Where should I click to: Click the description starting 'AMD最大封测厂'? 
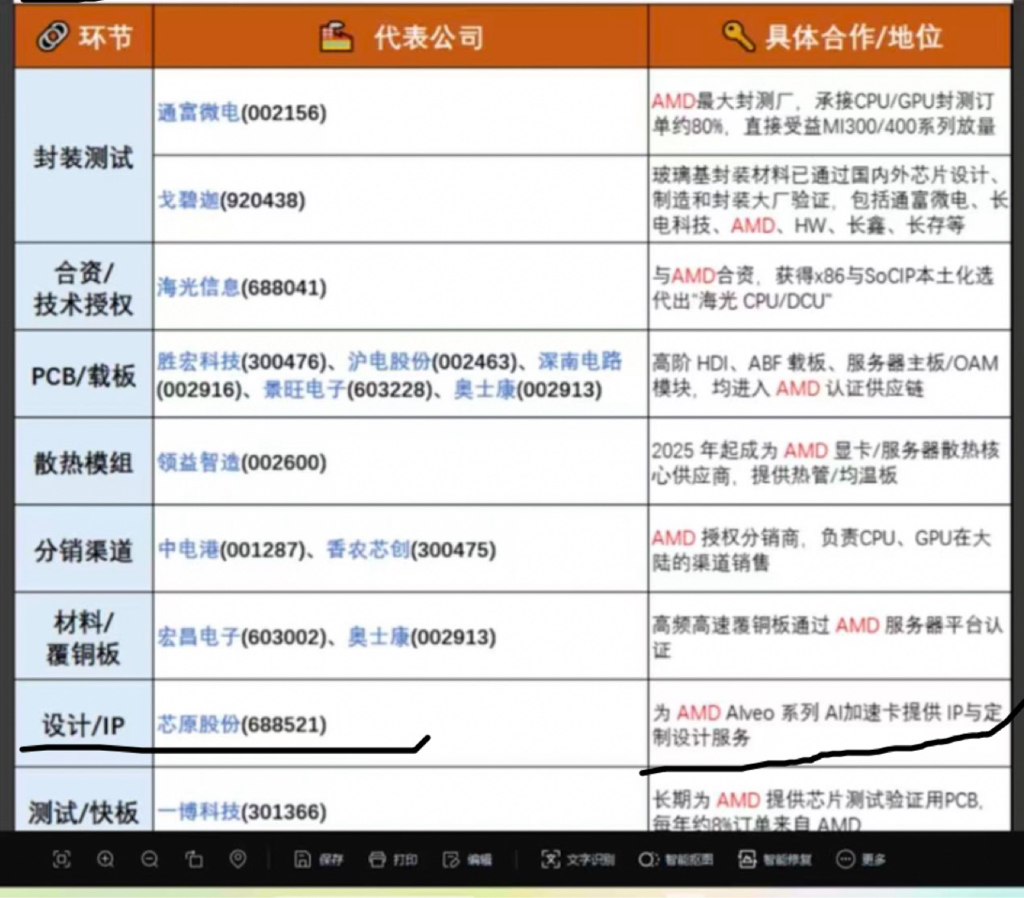(824, 113)
